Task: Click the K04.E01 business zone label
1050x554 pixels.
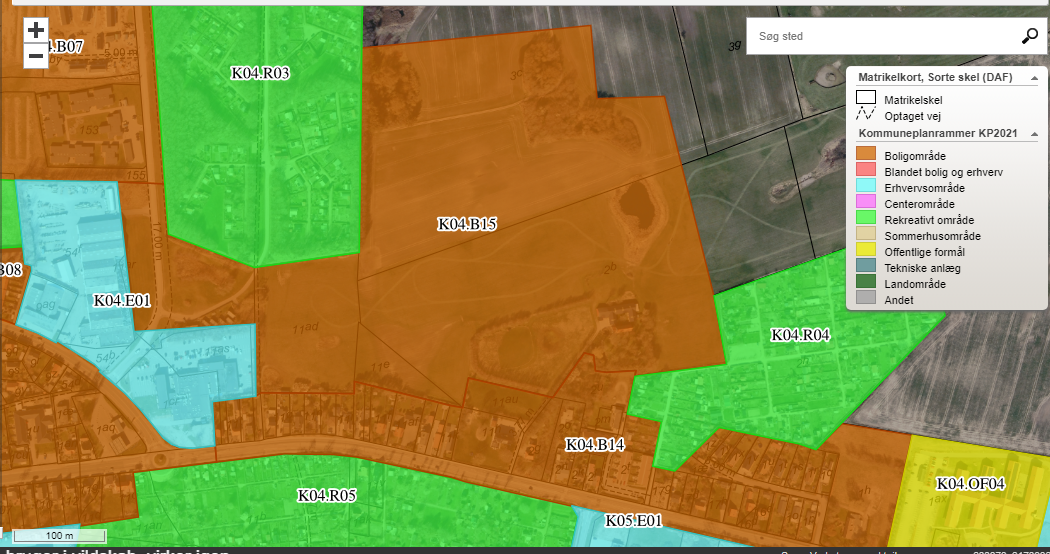Action: click(122, 300)
